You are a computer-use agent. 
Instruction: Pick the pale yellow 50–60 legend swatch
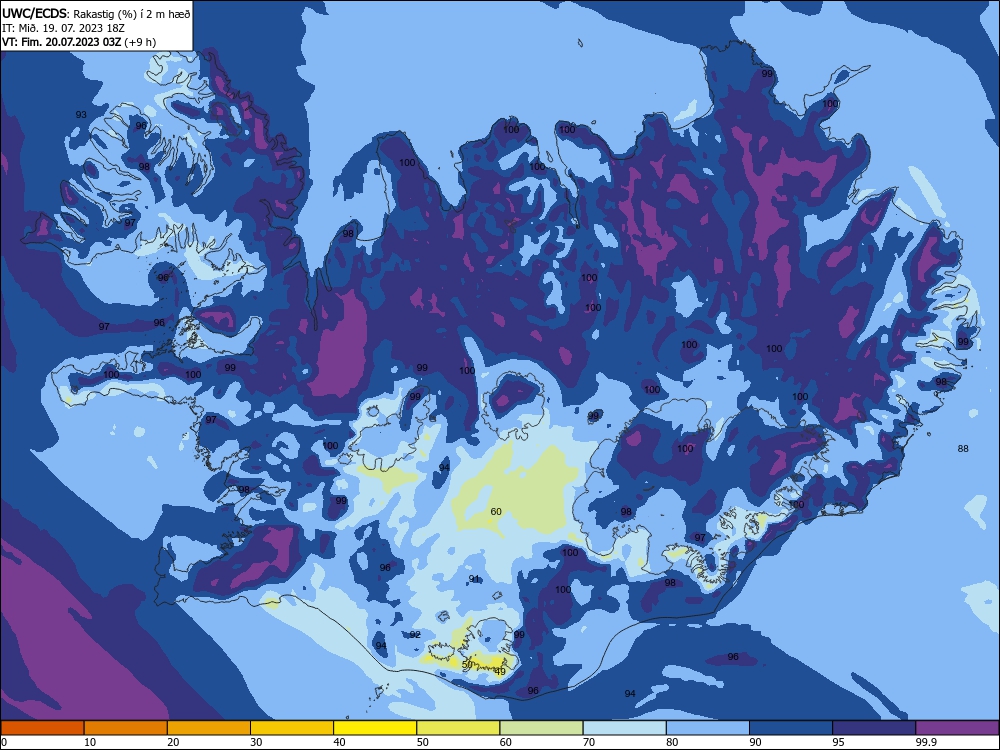click(x=458, y=728)
